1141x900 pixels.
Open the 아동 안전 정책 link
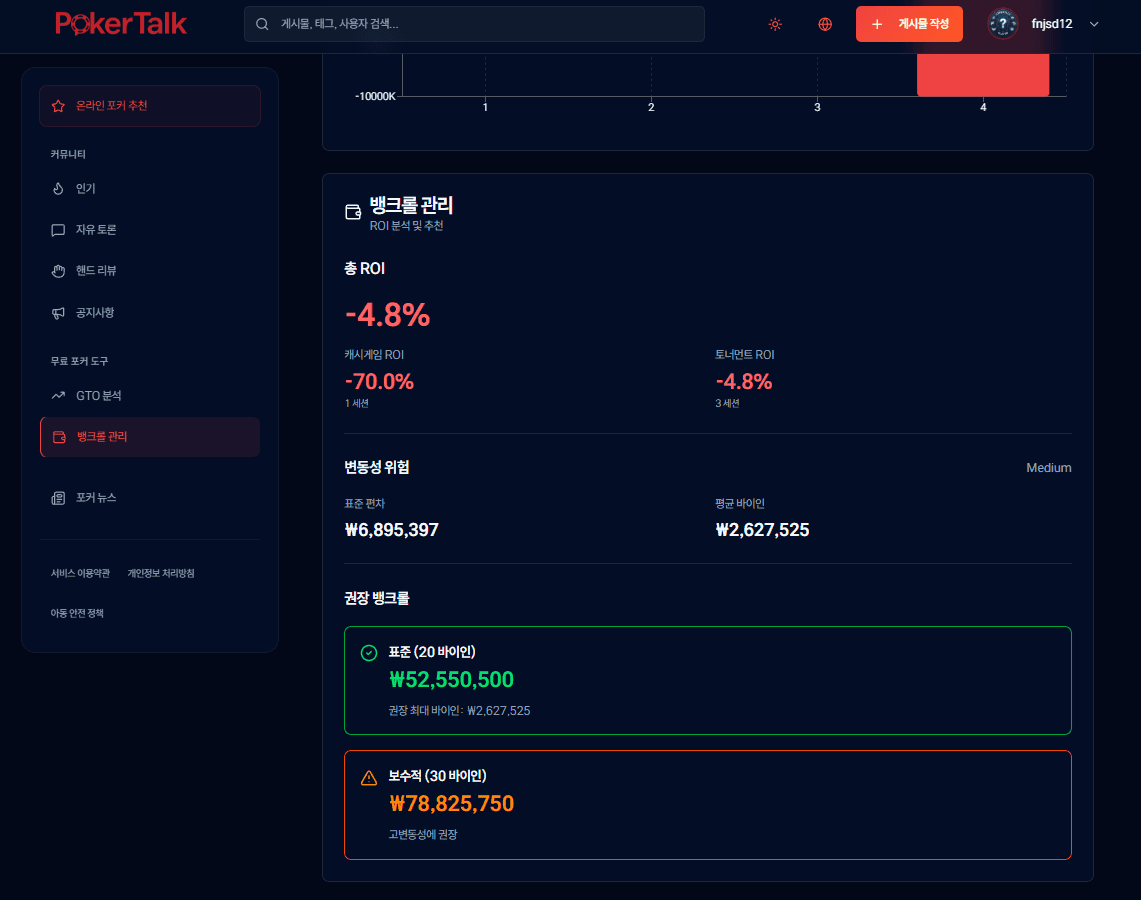(77, 613)
